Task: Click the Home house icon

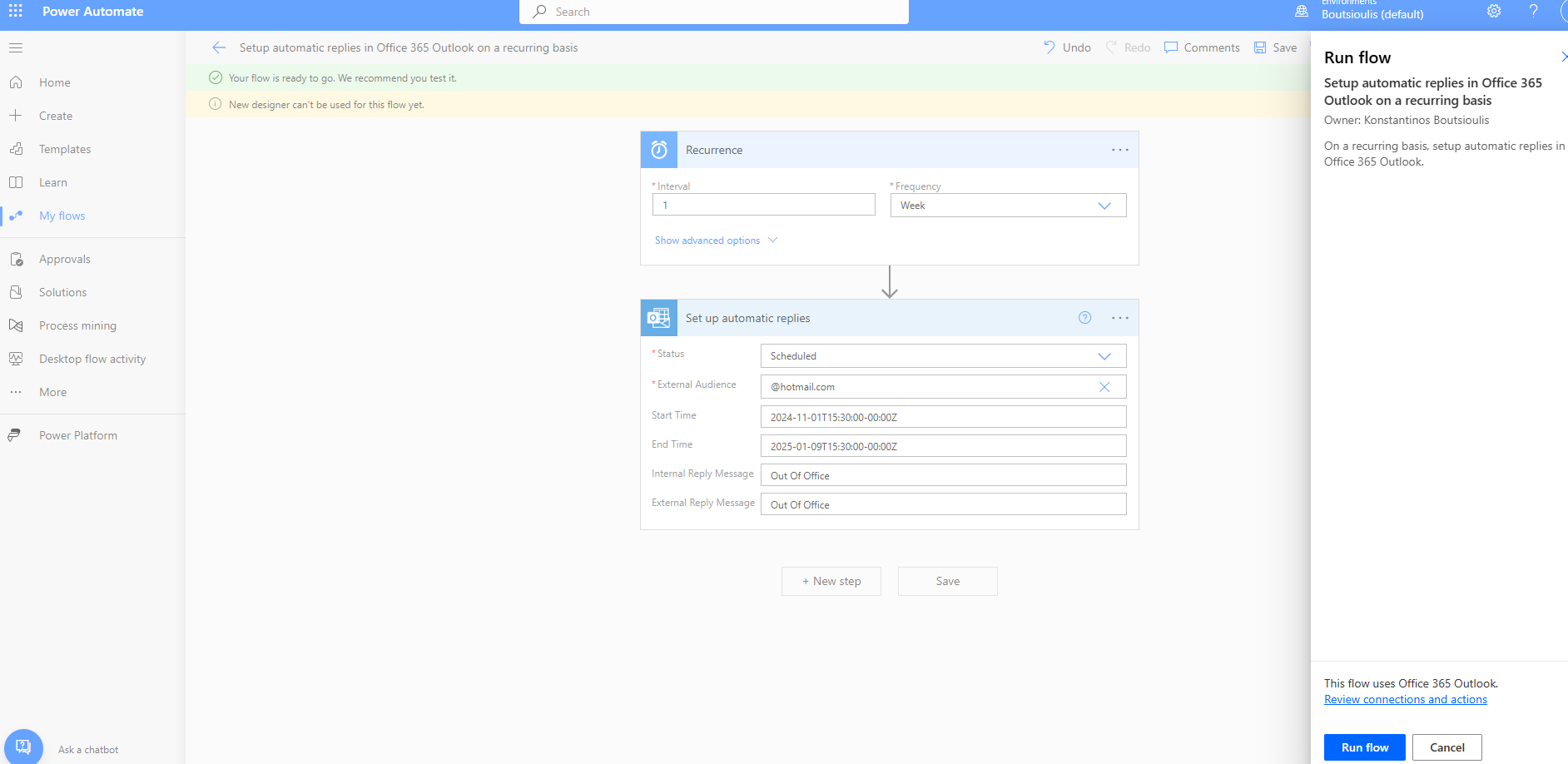Action: coord(16,82)
